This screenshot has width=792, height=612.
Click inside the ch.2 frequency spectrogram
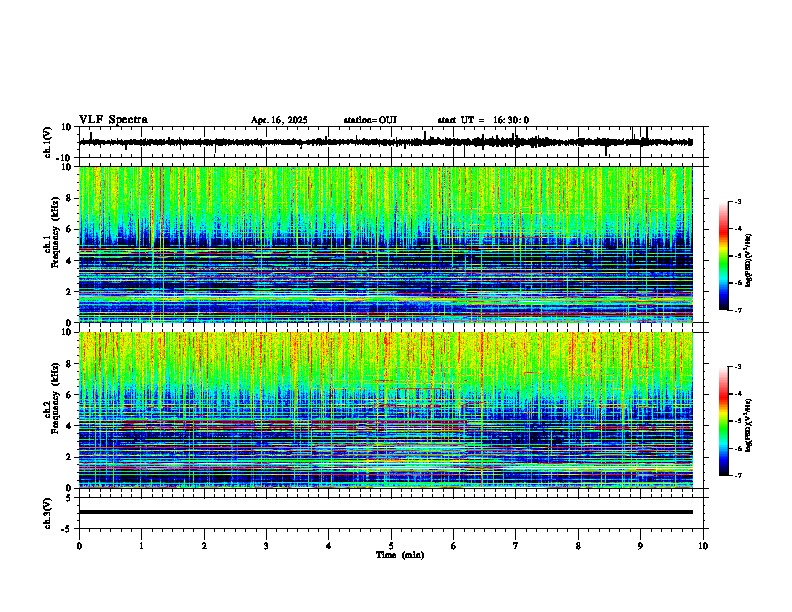click(x=385, y=410)
